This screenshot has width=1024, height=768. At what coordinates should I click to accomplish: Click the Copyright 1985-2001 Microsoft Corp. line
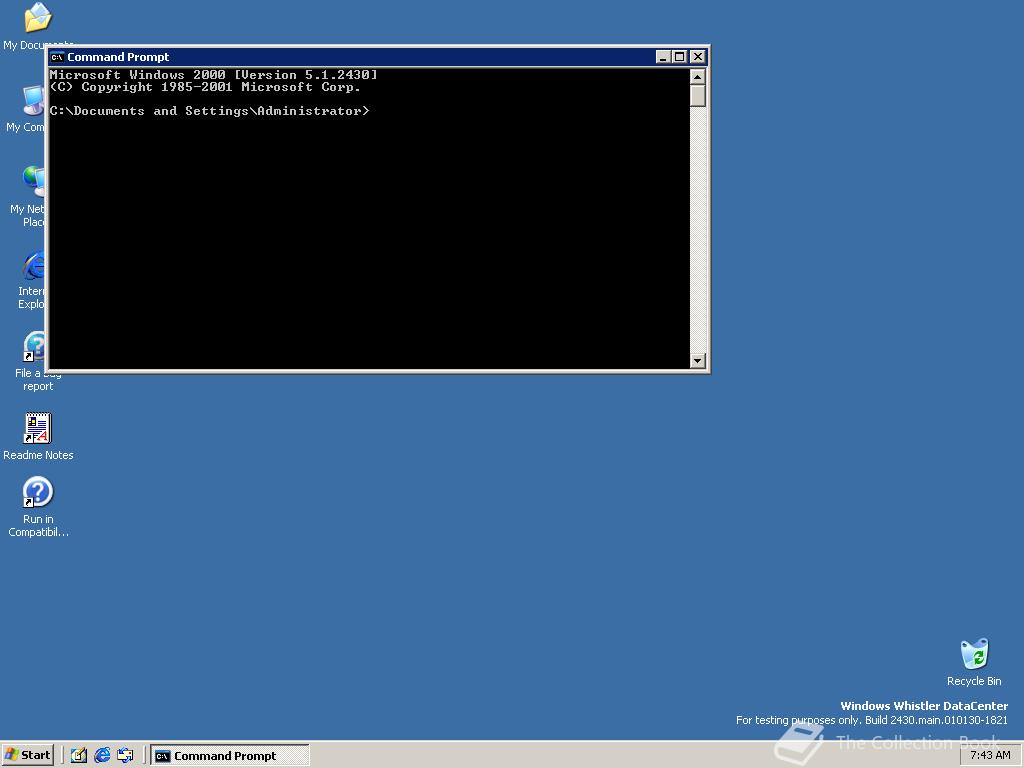pos(205,87)
